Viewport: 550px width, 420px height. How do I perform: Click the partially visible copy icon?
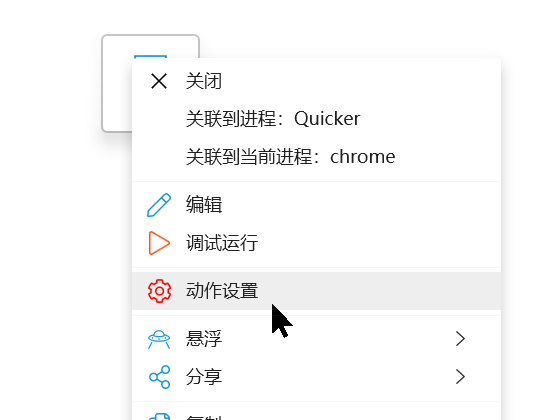coord(160,416)
